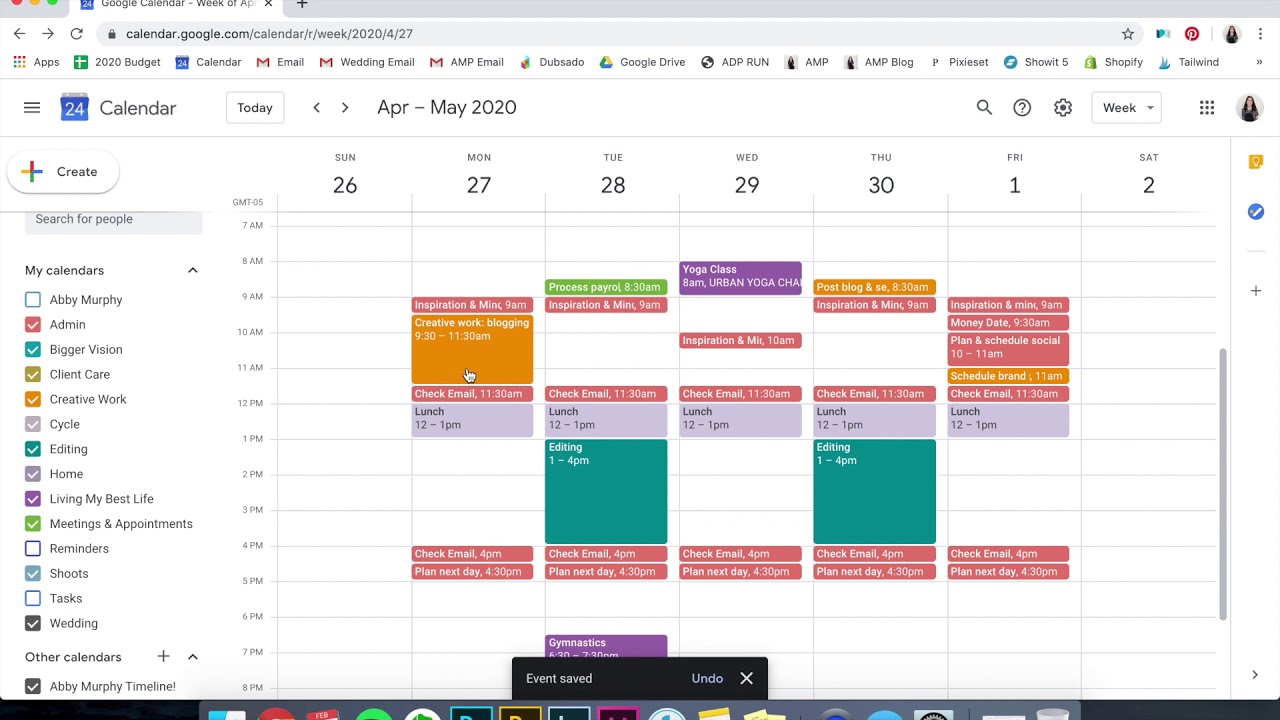Add other calendars plus icon
Screen dimensions: 1280x720
(163, 657)
